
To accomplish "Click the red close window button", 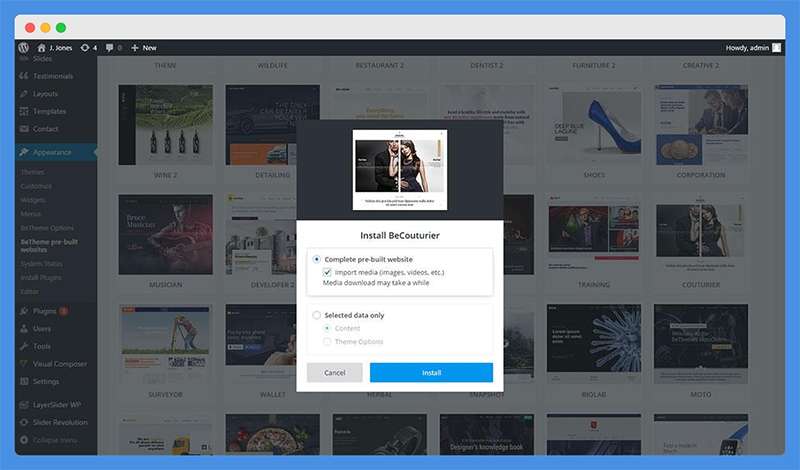I will pos(30,28).
